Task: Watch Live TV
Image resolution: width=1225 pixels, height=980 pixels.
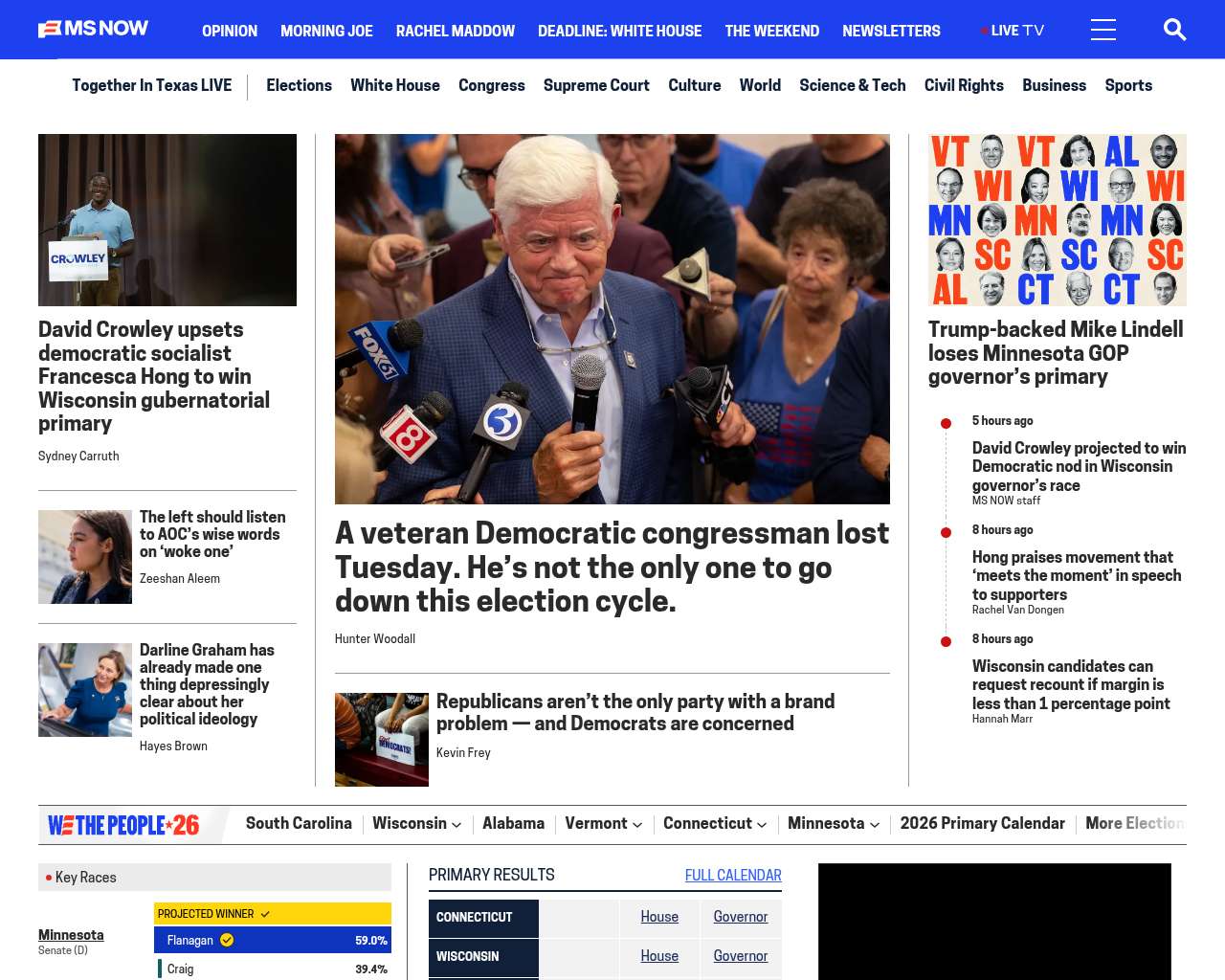Action: (x=1013, y=31)
